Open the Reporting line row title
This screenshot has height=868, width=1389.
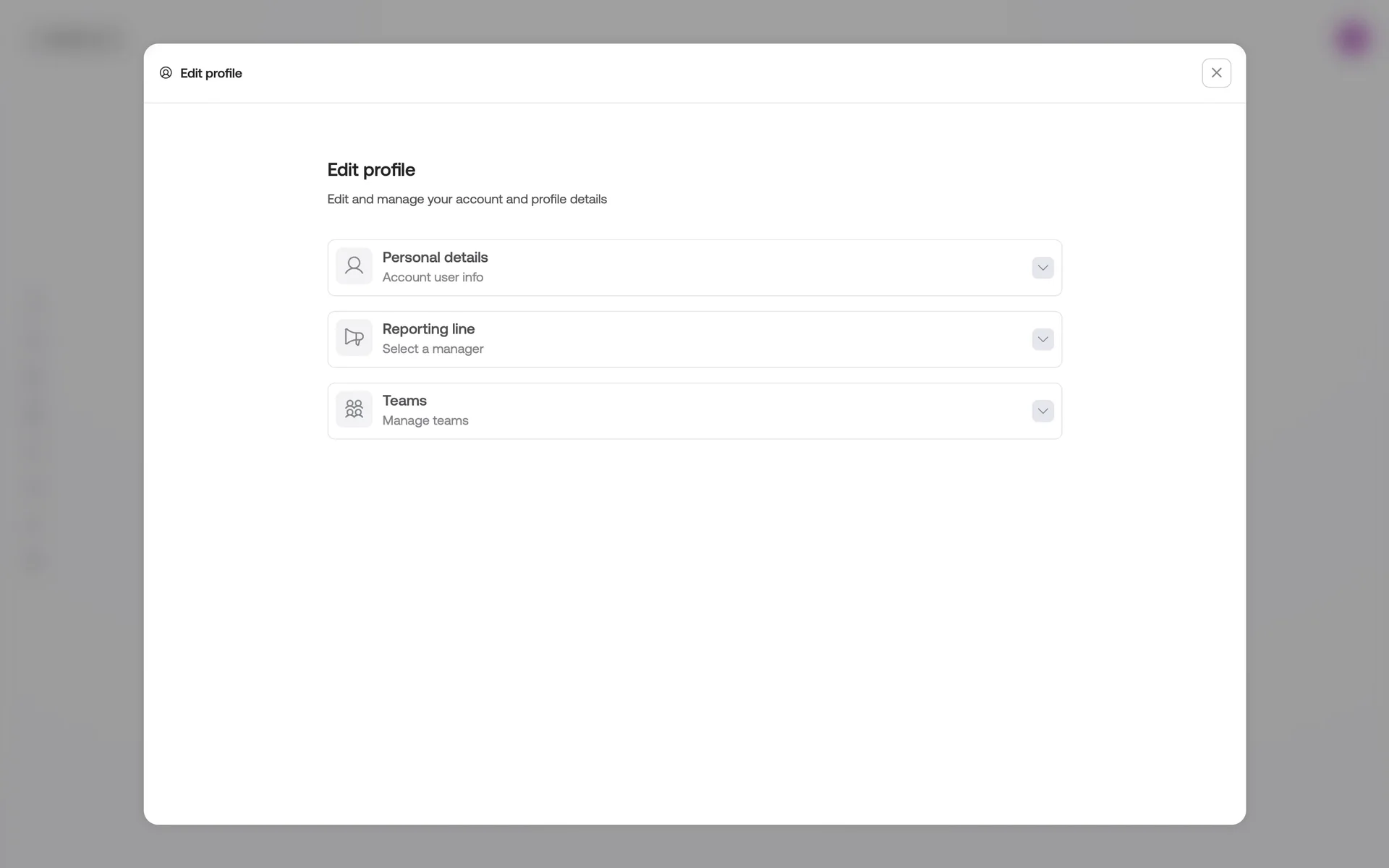428,329
